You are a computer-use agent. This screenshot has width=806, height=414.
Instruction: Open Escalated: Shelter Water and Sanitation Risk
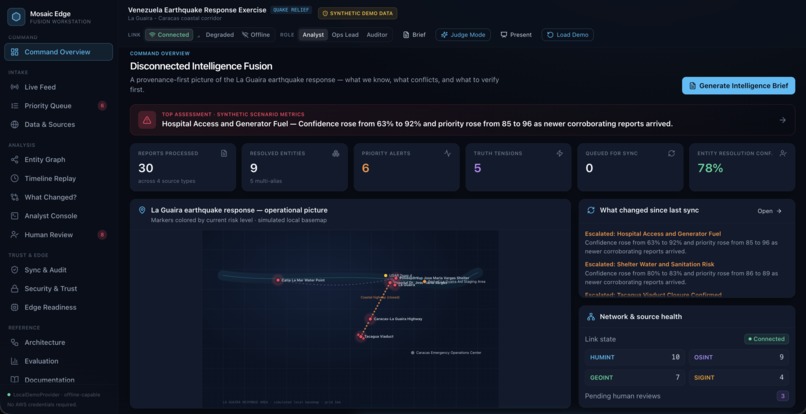pyautogui.click(x=649, y=264)
